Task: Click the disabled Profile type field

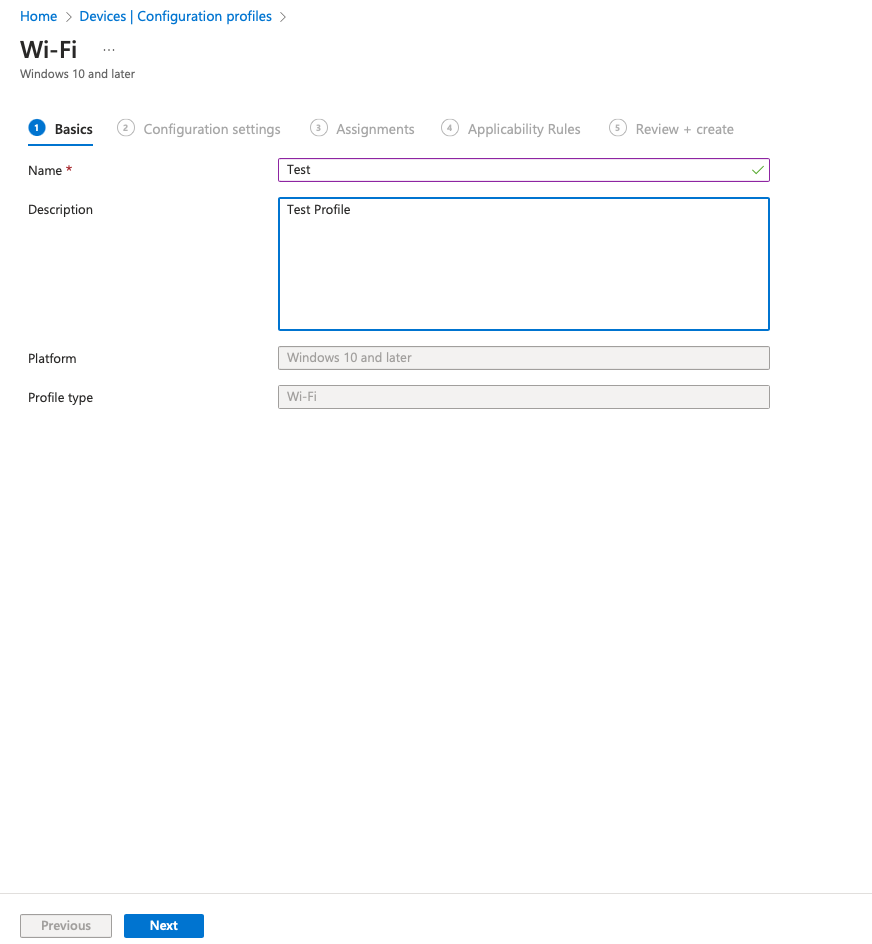Action: (523, 397)
